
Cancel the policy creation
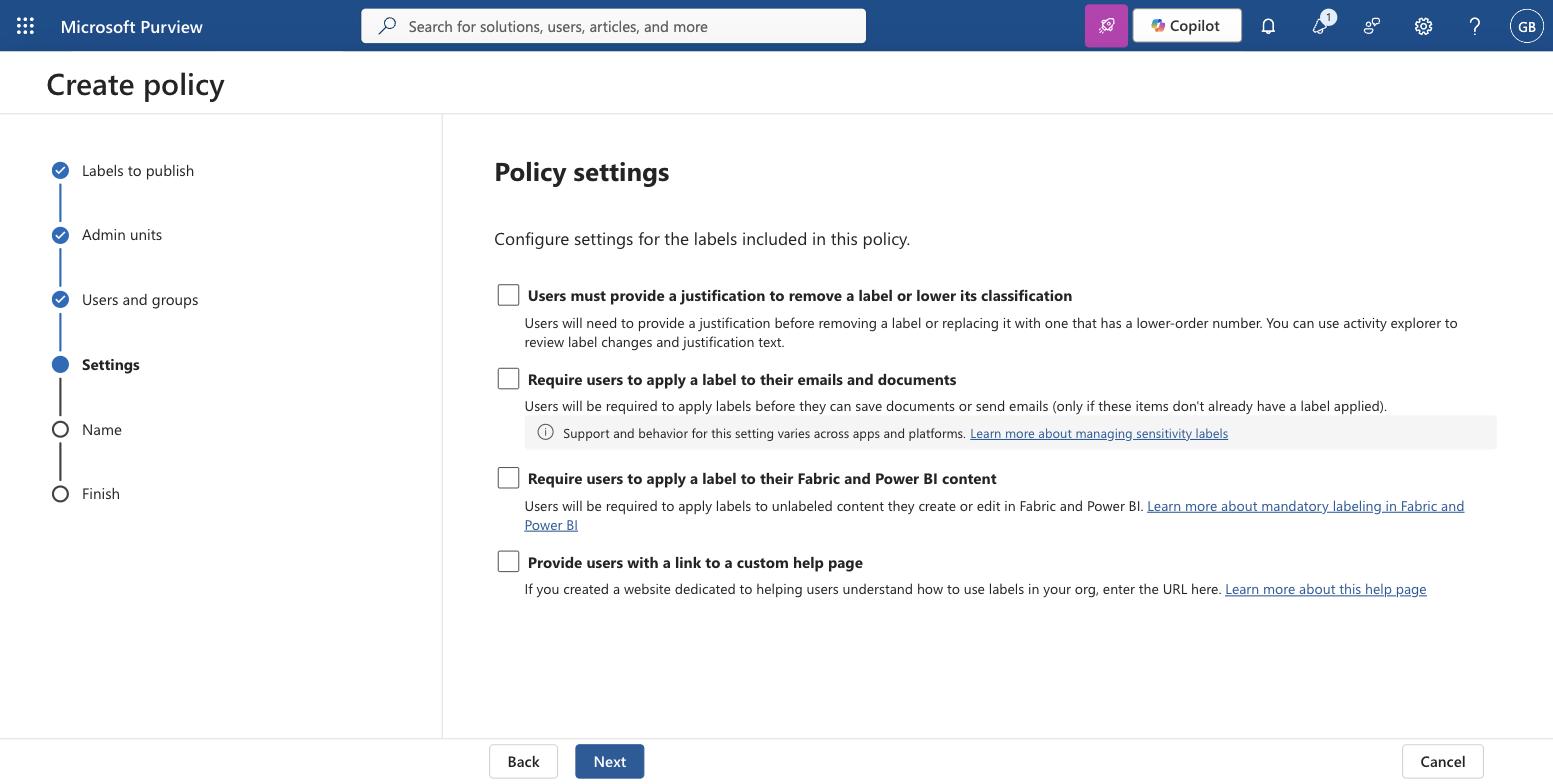1443,762
